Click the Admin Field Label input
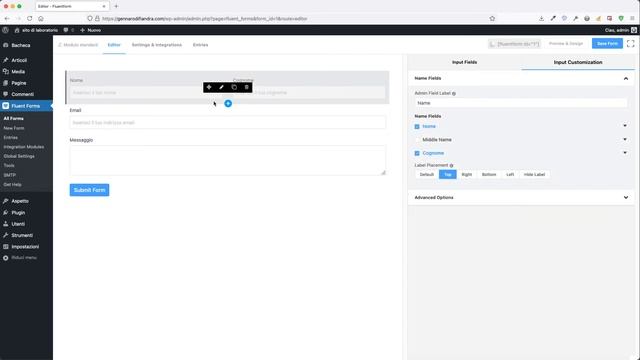This screenshot has height=360, width=640. pos(521,103)
